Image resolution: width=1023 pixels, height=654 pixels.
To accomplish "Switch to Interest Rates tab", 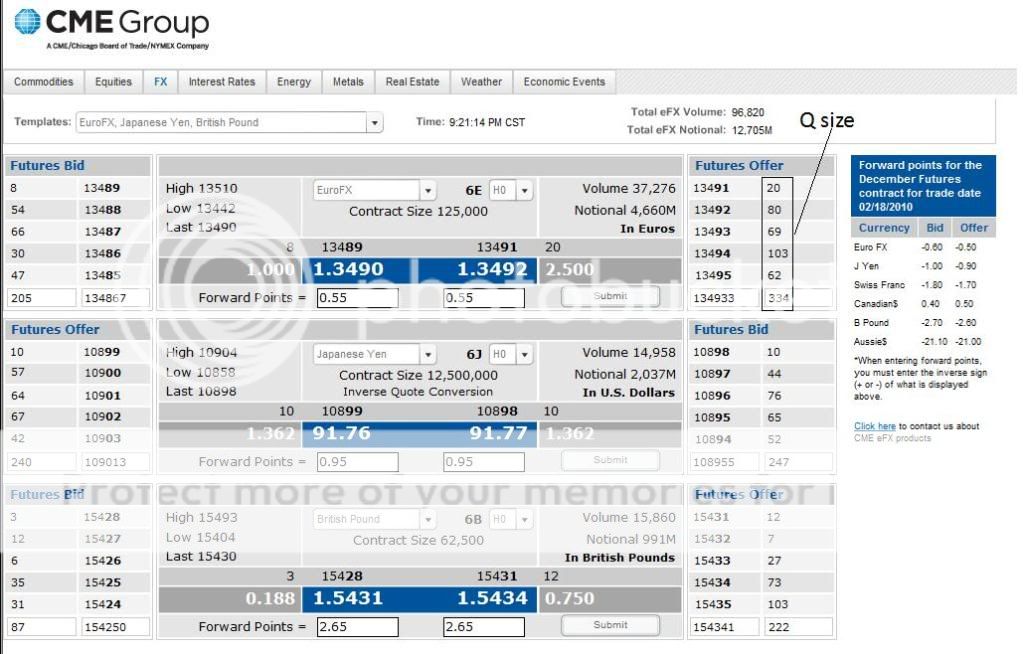I will (x=222, y=82).
